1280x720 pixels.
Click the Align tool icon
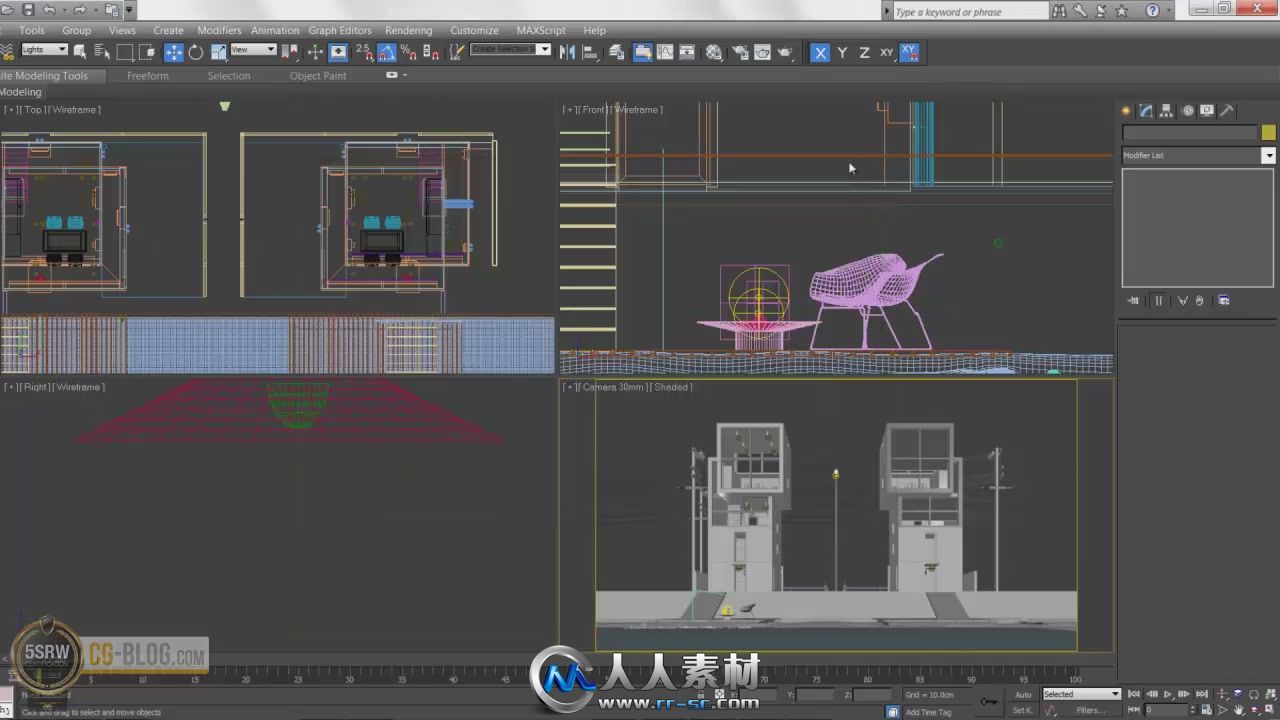[x=590, y=52]
